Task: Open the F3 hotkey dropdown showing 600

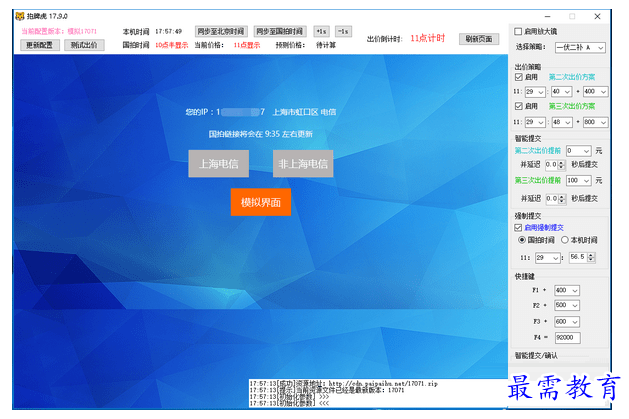Action: pos(567,322)
